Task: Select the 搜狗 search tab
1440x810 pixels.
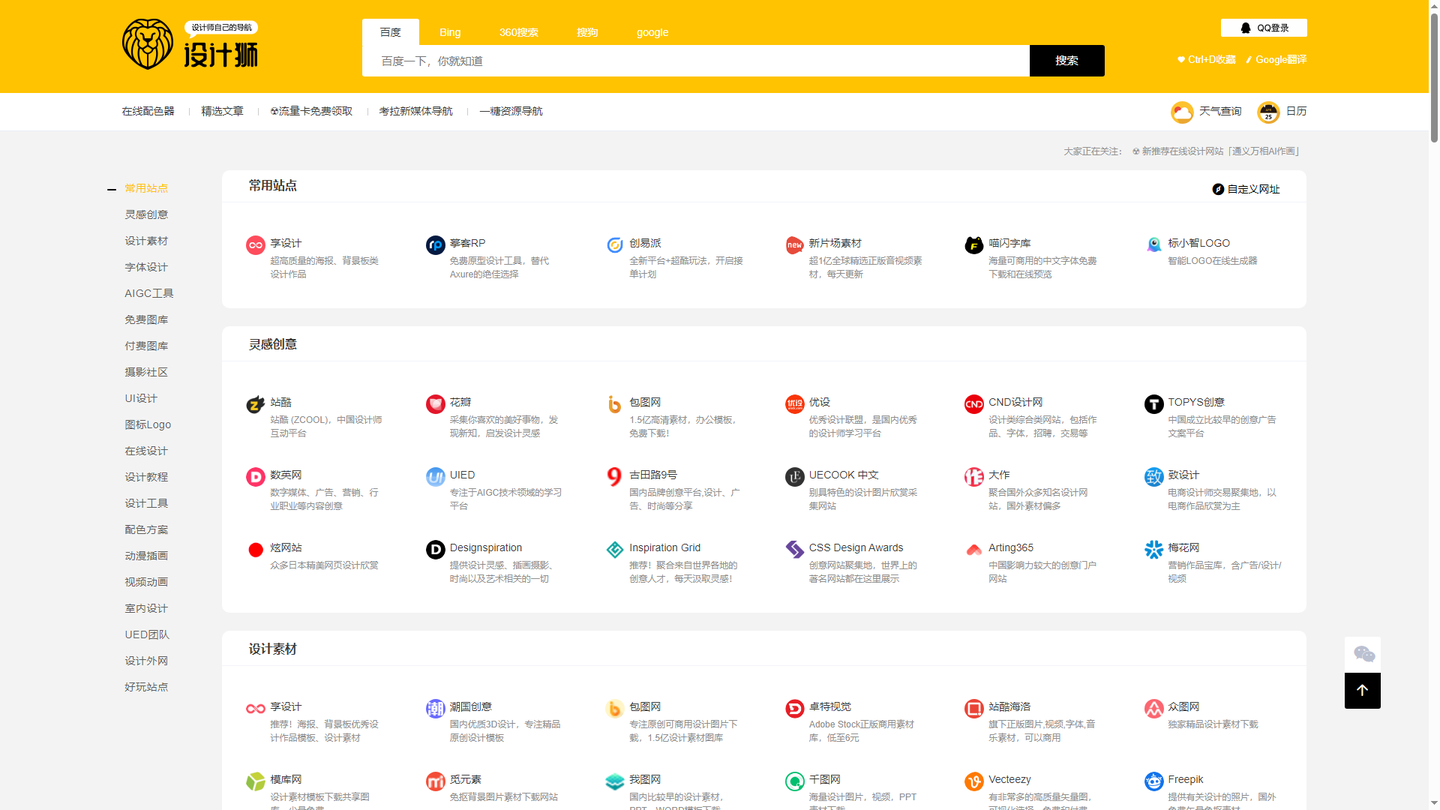Action: pyautogui.click(x=587, y=32)
